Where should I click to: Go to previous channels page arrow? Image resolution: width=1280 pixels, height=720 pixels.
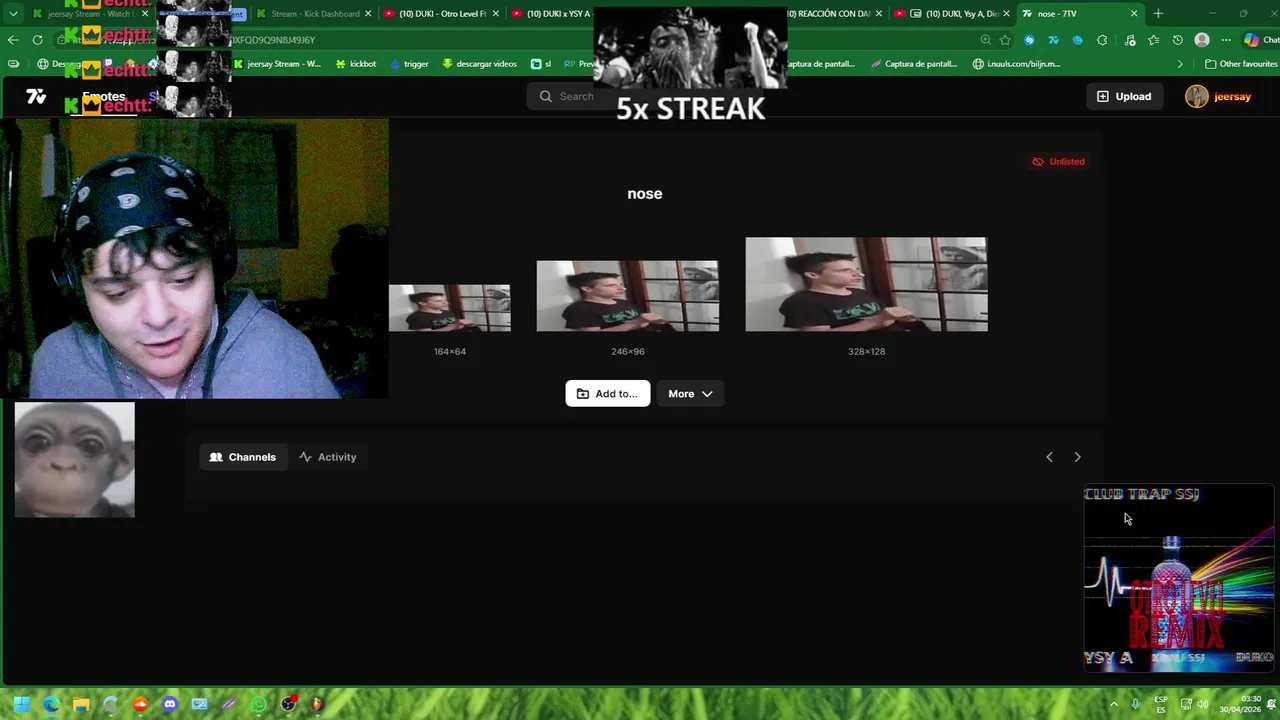pyautogui.click(x=1049, y=457)
